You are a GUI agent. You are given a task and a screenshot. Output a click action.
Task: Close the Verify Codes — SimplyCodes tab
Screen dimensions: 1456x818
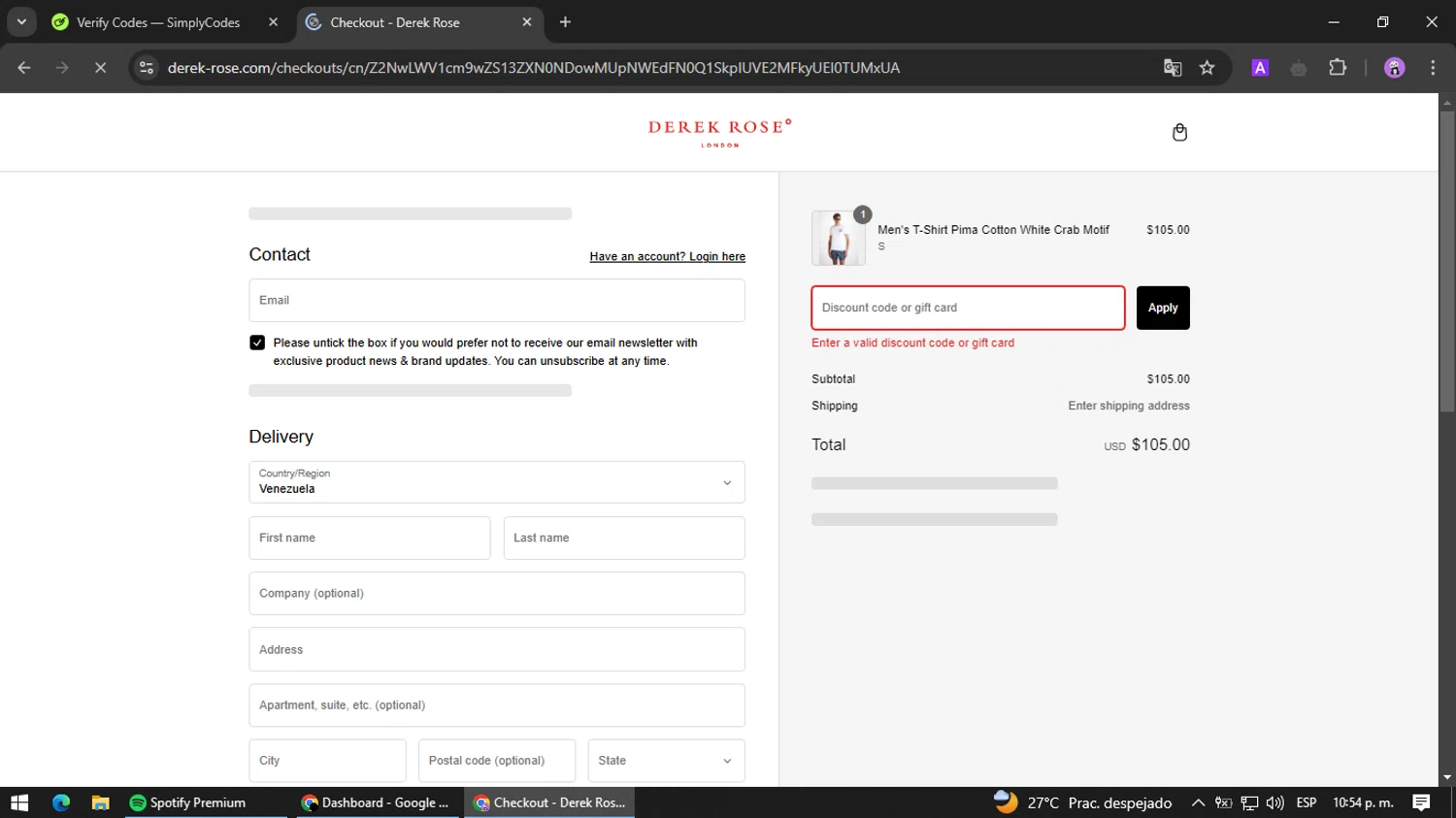coord(273,22)
